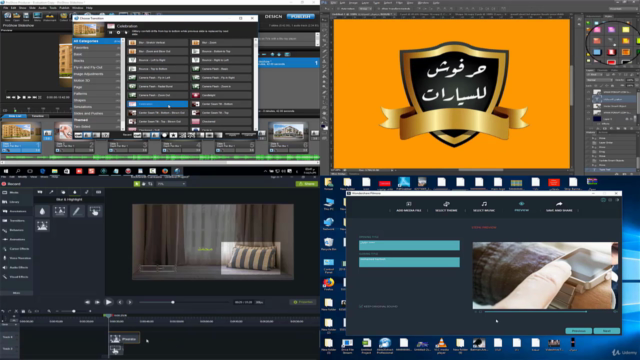
Task: Open Firefox desktop shortcut
Action: pos(329,284)
